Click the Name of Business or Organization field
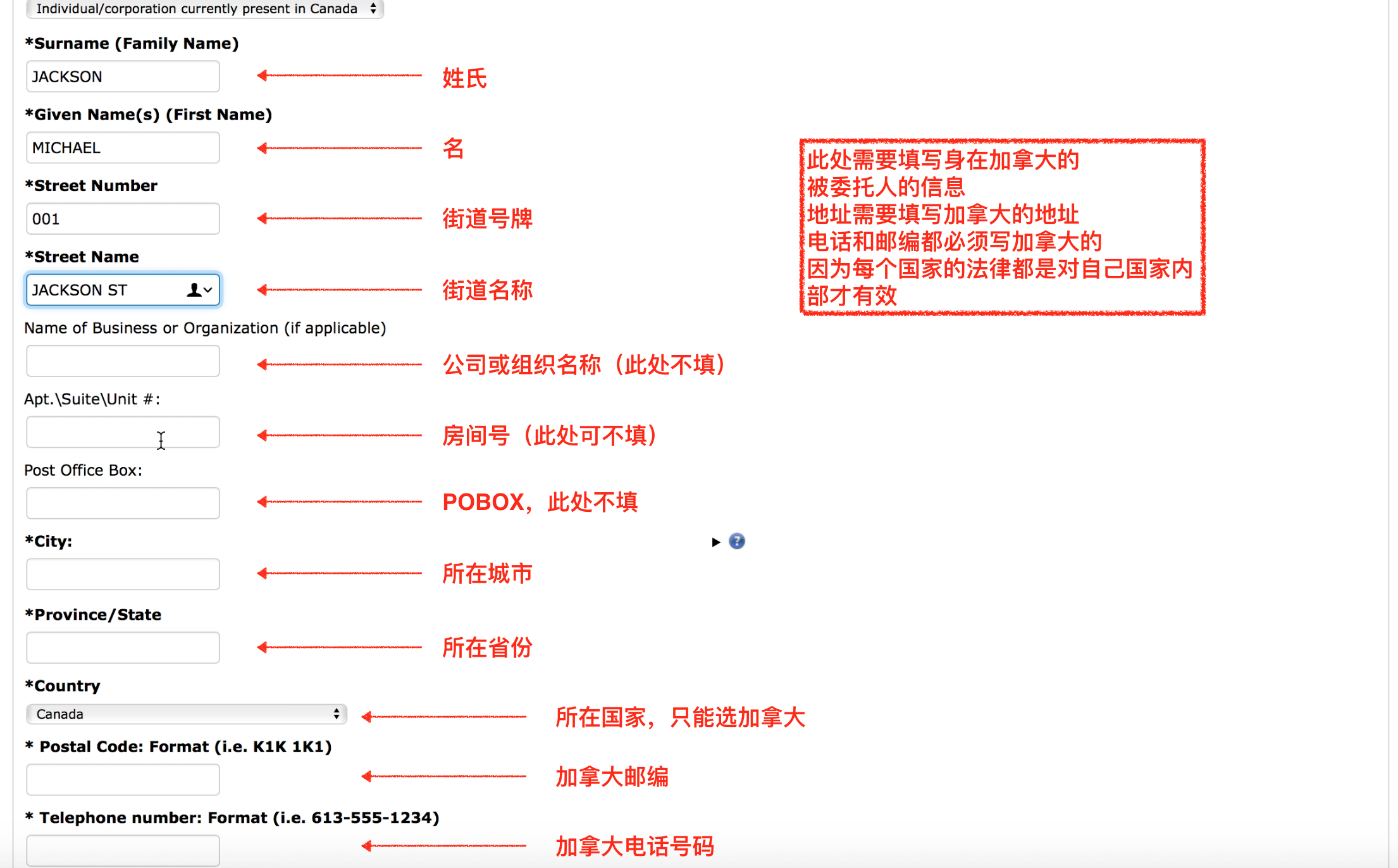Viewport: 1398px width, 868px height. pos(122,361)
